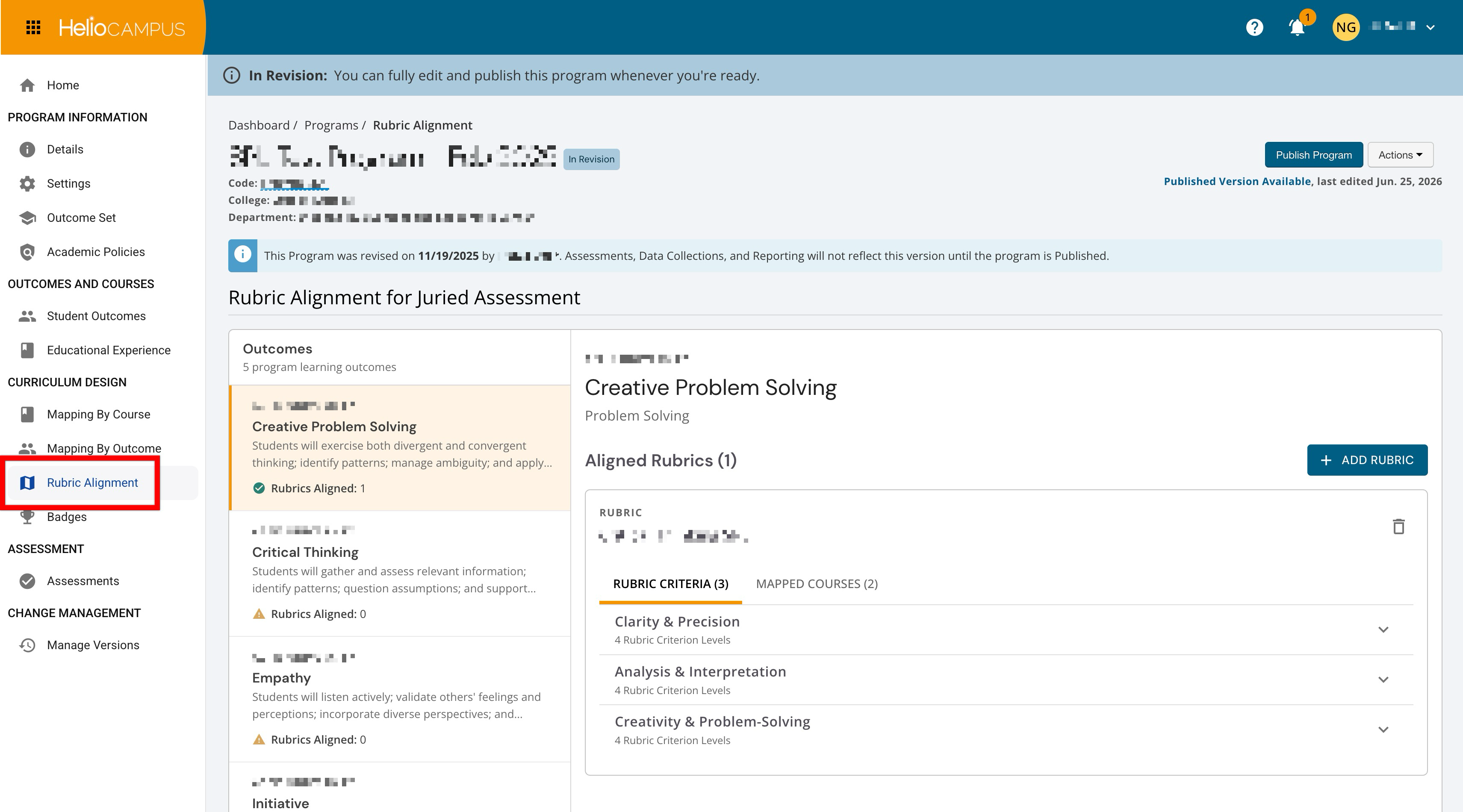
Task: Expand the Clarity & Precision criterion
Action: (1006, 630)
